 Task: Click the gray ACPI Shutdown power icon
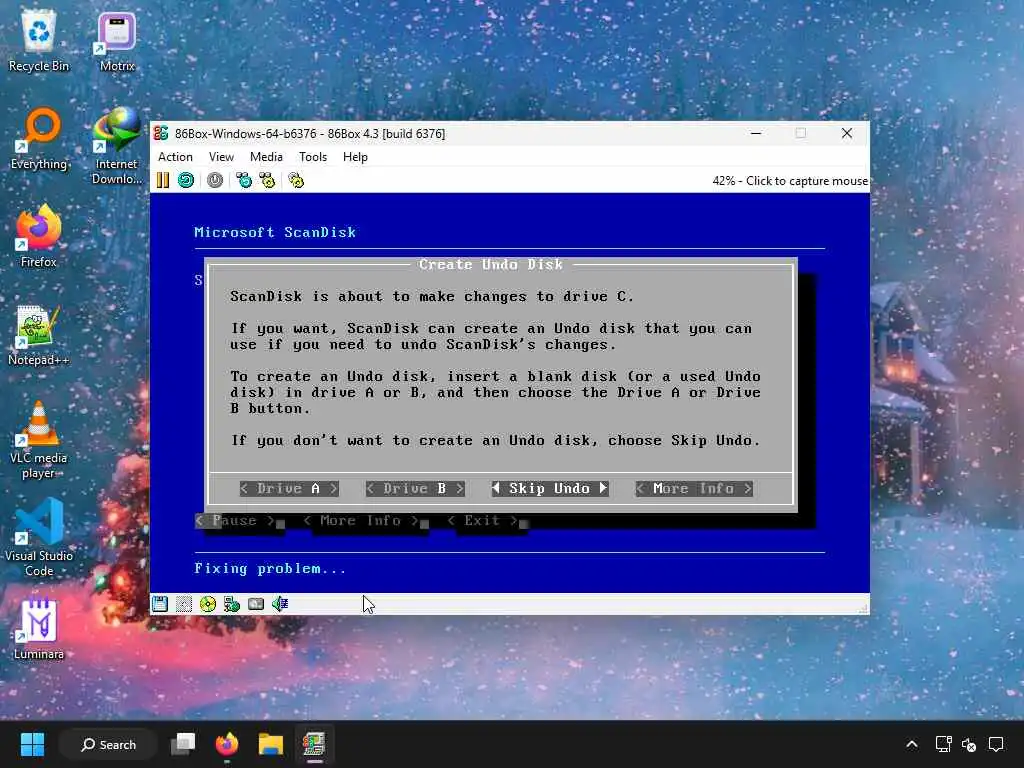215,180
